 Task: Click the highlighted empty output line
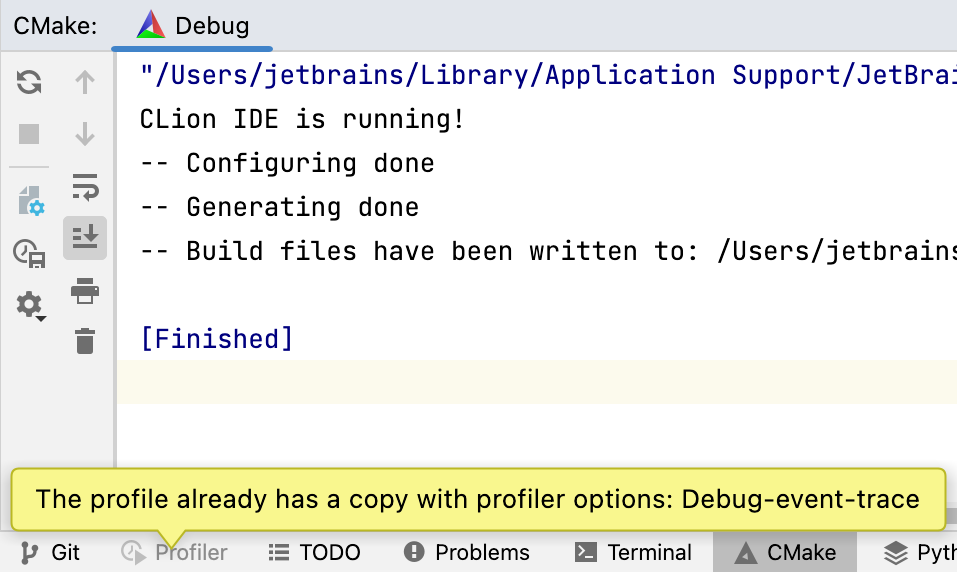536,382
